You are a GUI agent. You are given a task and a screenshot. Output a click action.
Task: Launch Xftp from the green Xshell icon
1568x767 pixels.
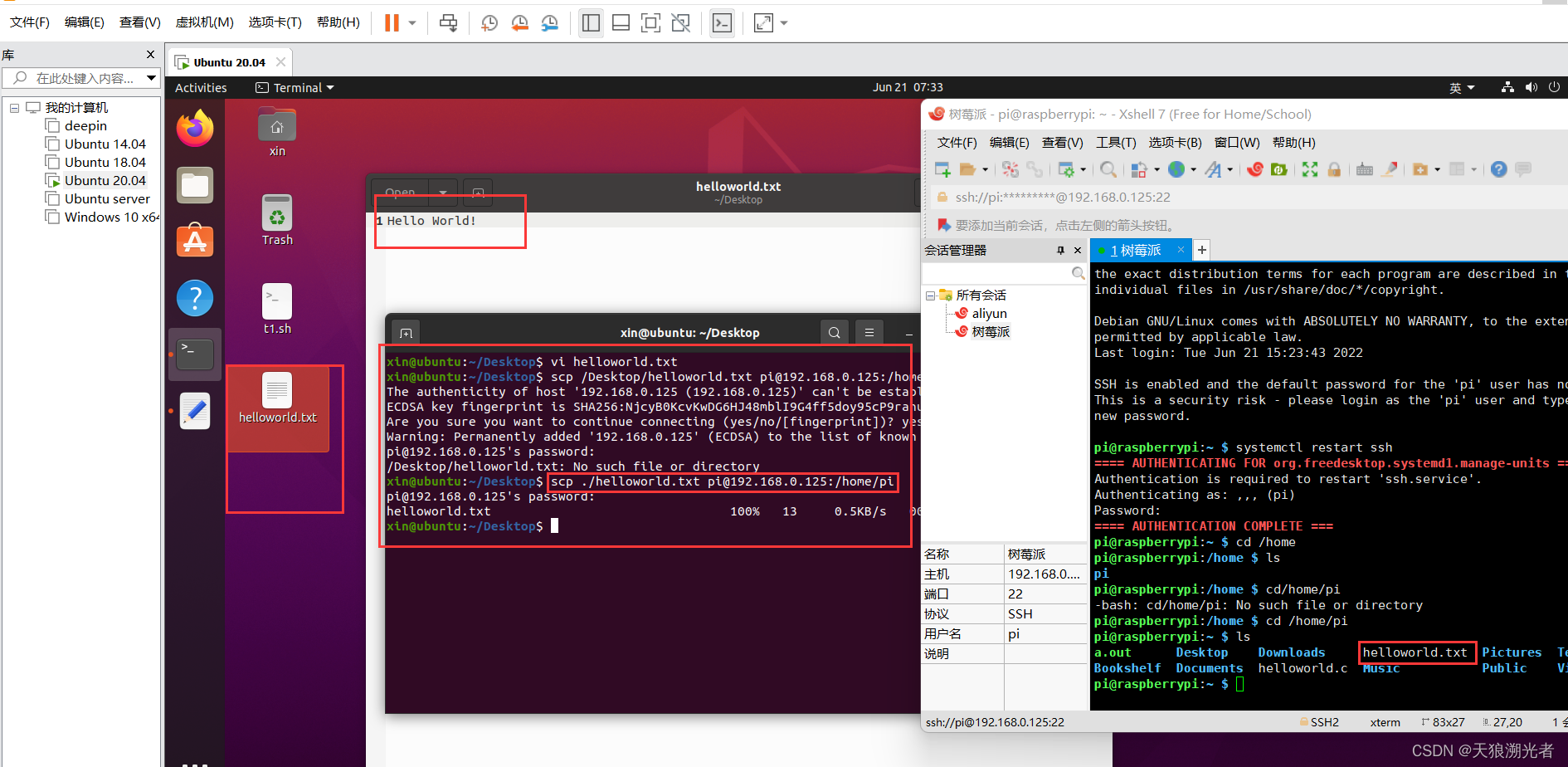(x=1279, y=169)
